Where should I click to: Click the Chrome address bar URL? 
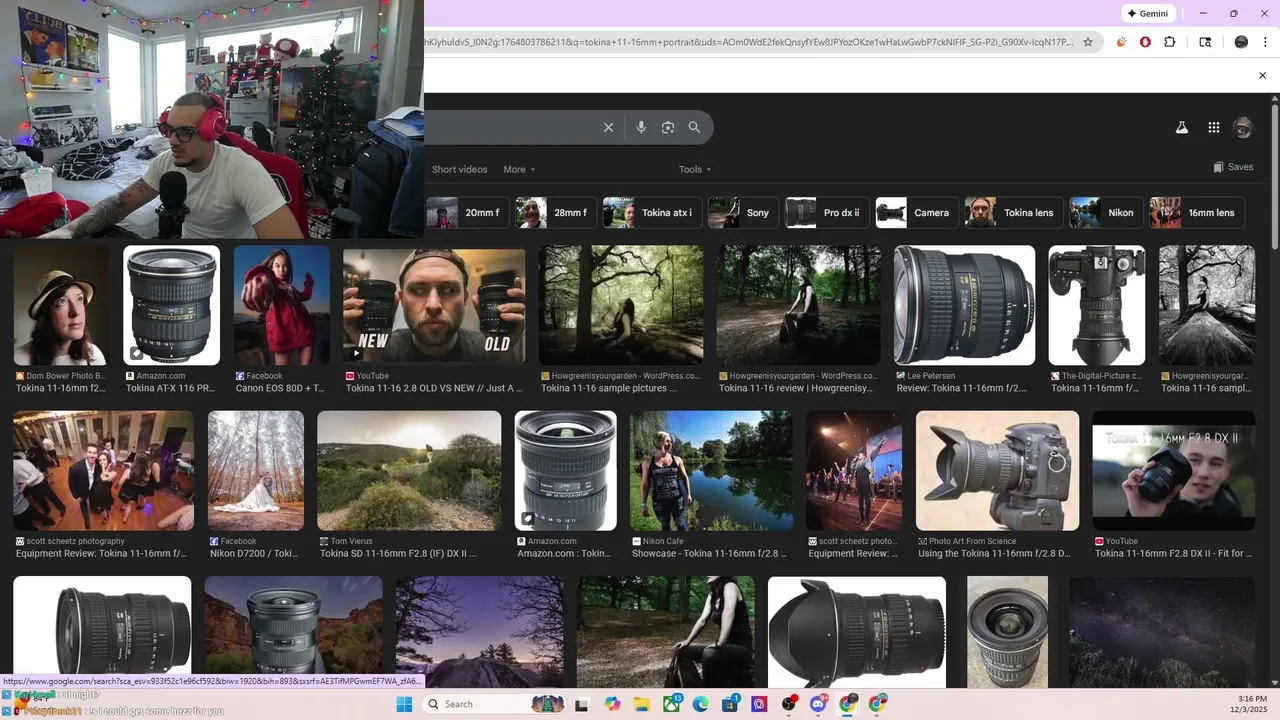[x=748, y=42]
